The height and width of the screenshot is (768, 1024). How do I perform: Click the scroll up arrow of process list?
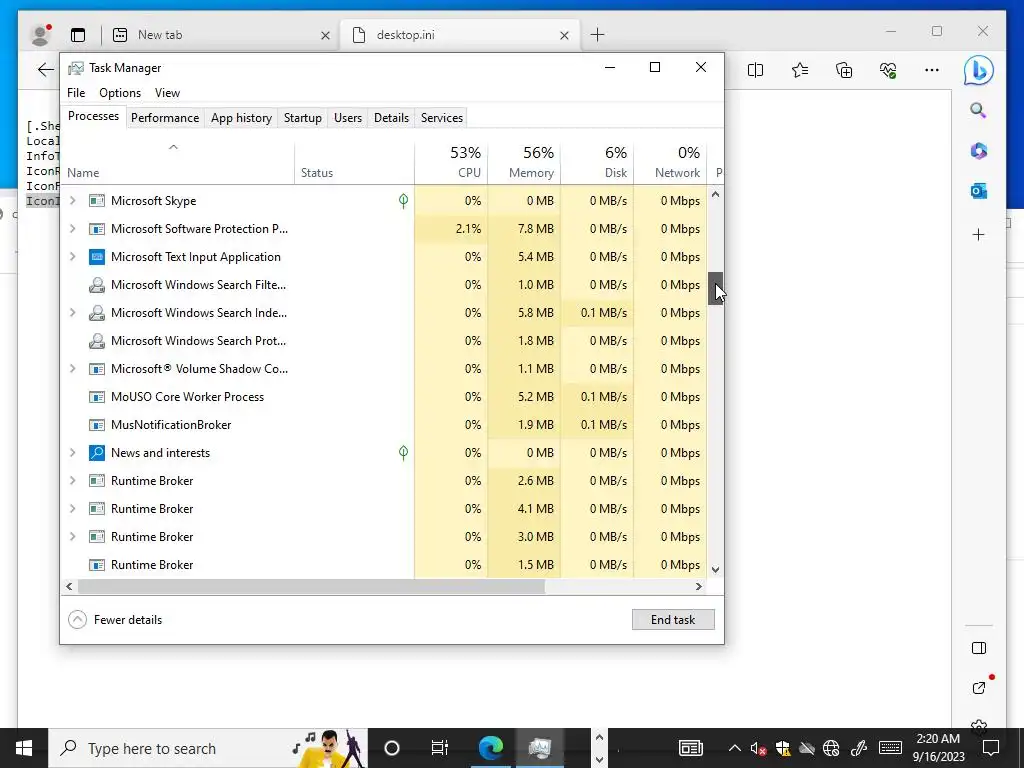tap(715, 194)
